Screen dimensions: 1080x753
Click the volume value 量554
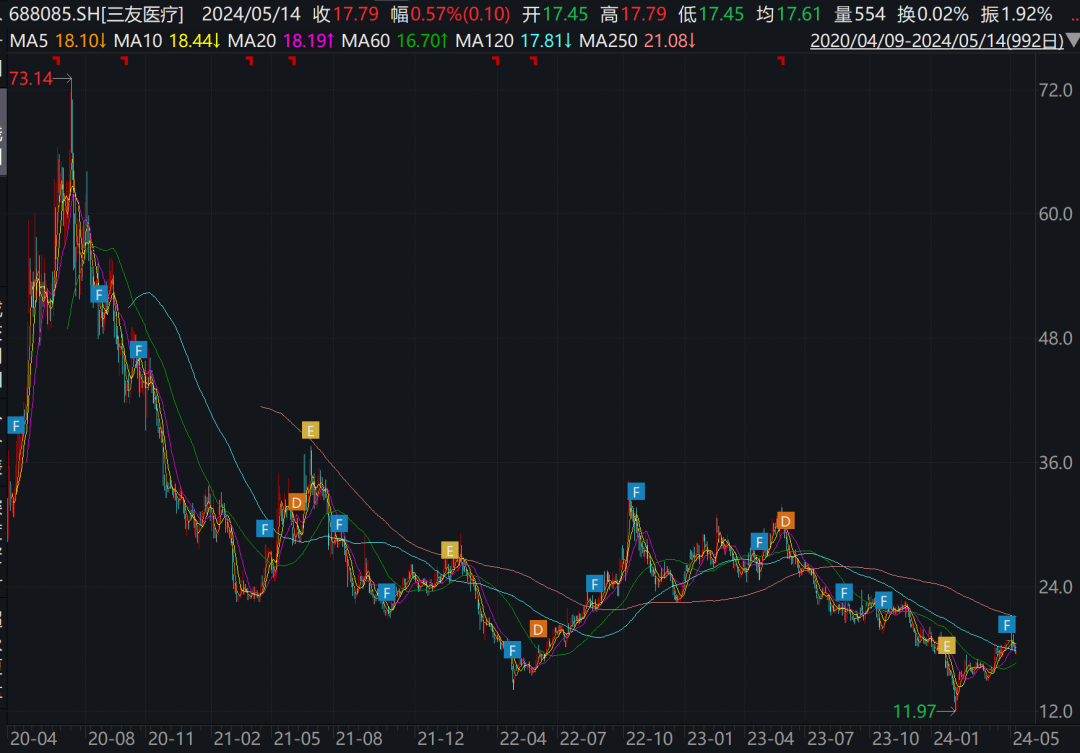coord(860,14)
